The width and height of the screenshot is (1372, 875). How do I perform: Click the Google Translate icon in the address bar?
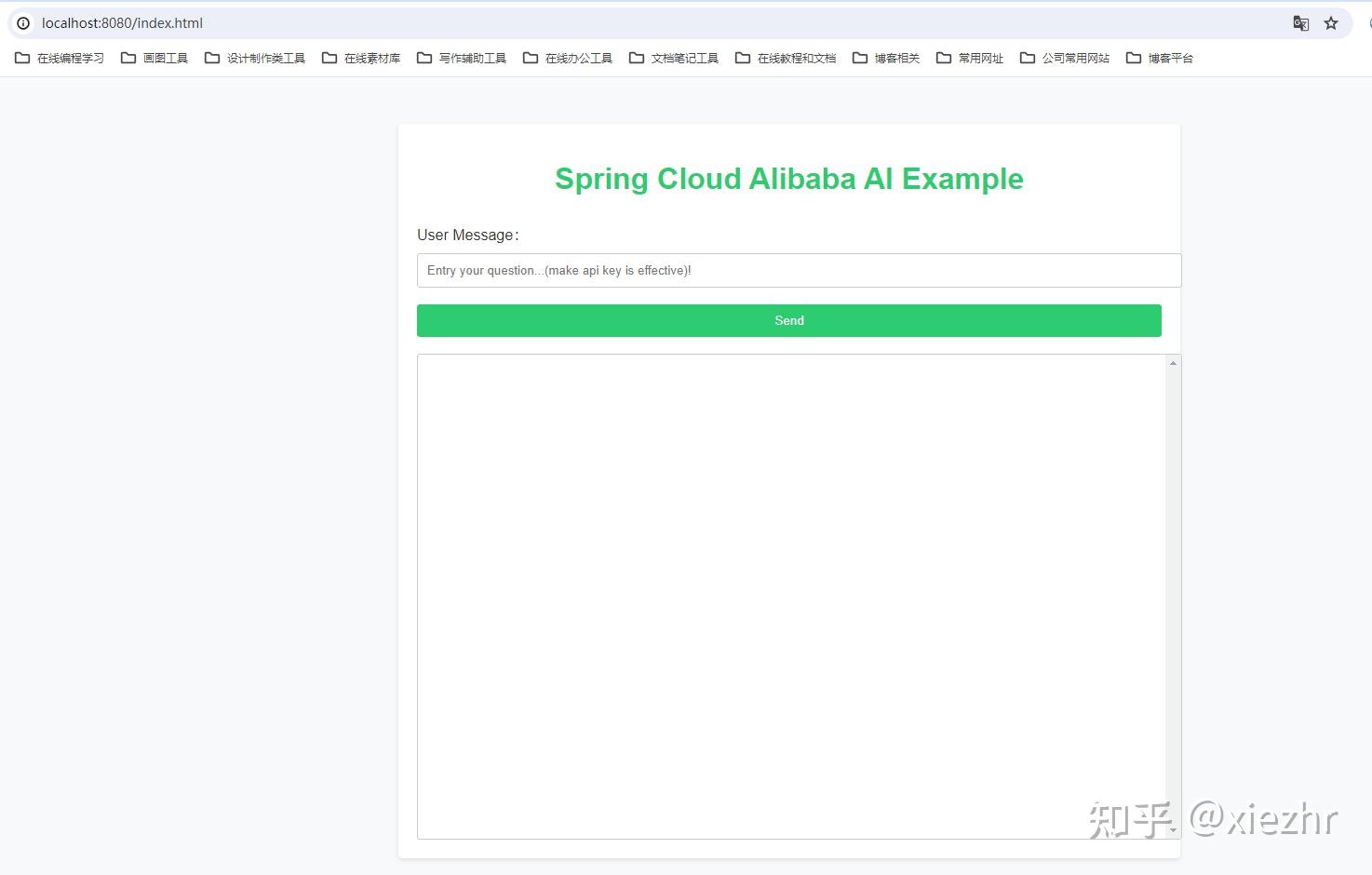[x=1299, y=22]
